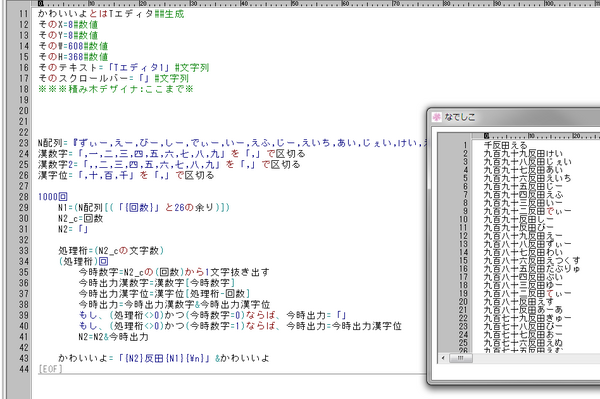Click the 1000回 loop line

53,197
